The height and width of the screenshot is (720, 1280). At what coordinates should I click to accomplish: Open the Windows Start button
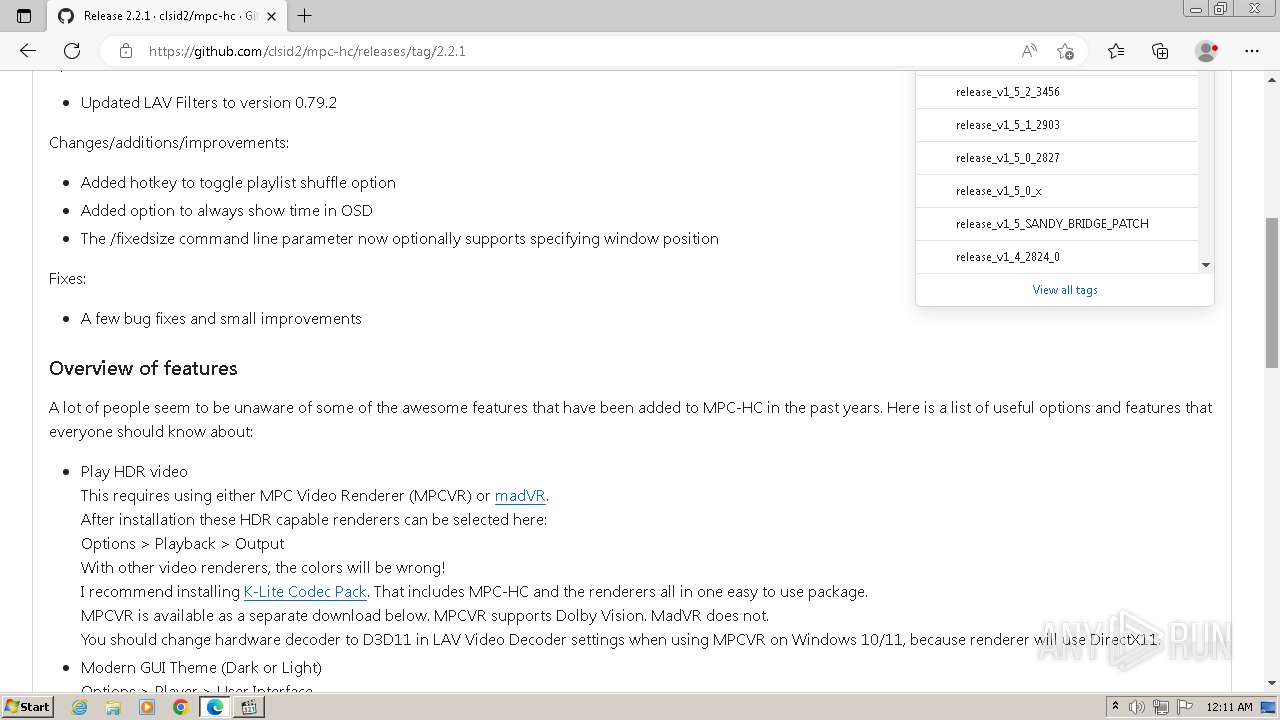point(28,707)
